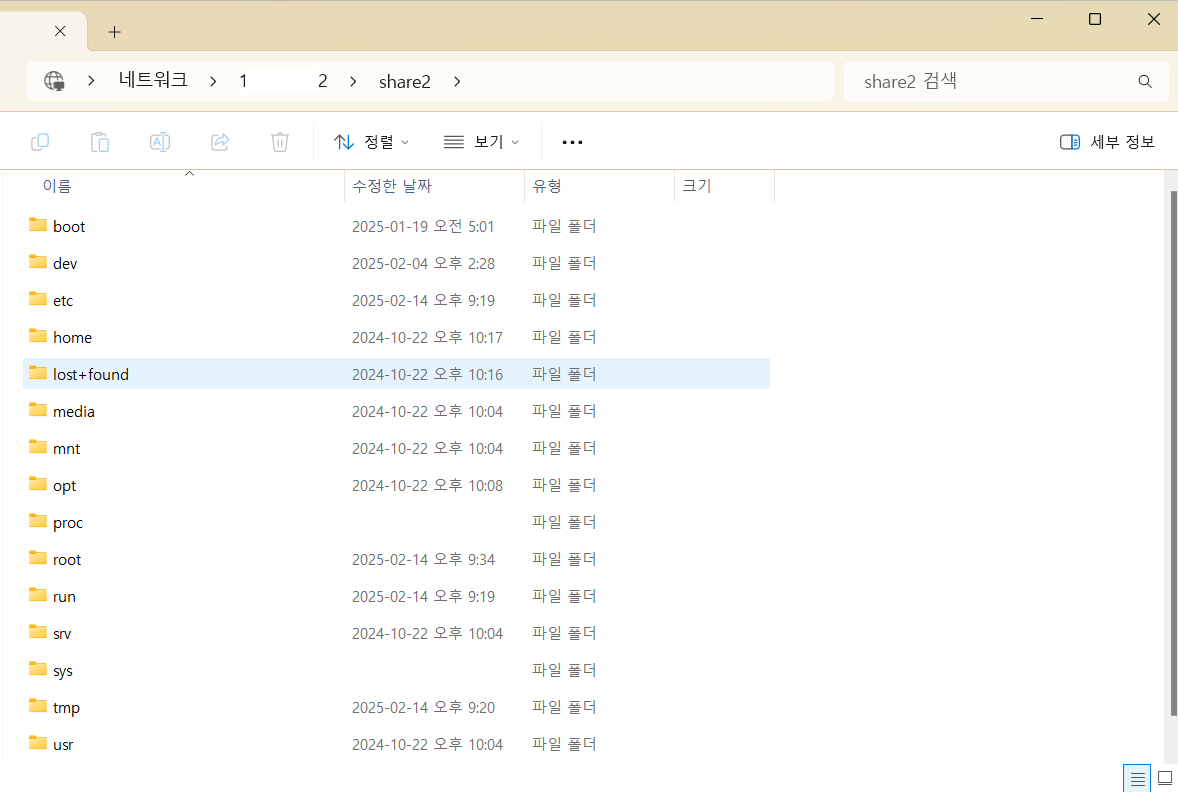Click 파일 폴더 type in sys row
Screen dimensions: 1178x792
(564, 670)
